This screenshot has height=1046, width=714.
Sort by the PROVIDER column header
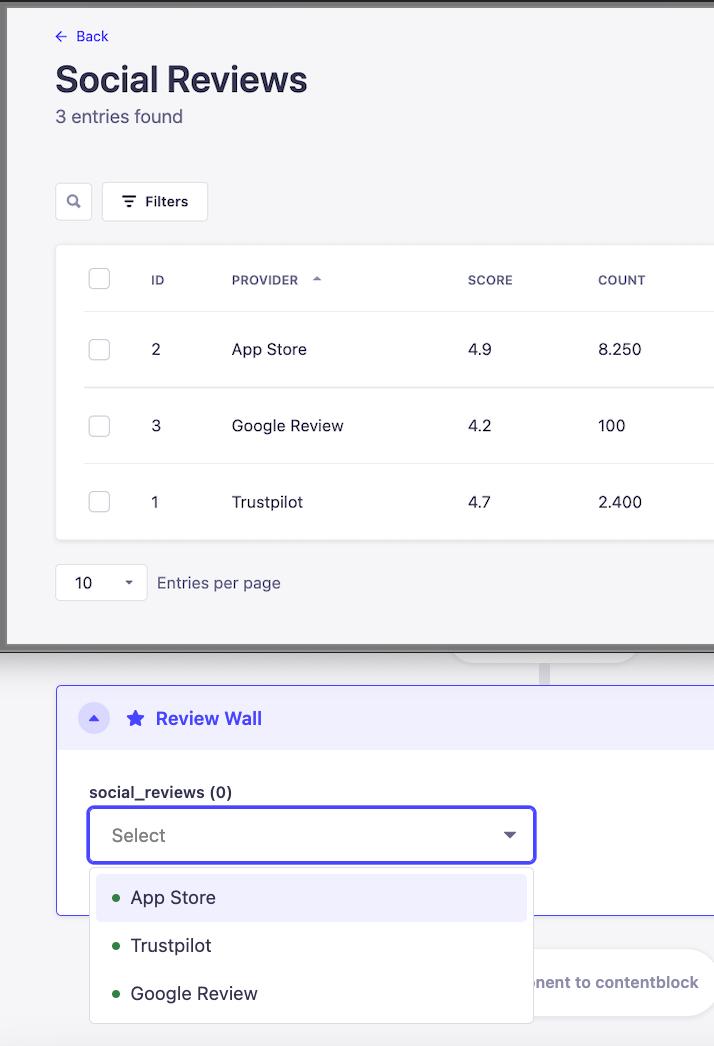point(265,280)
